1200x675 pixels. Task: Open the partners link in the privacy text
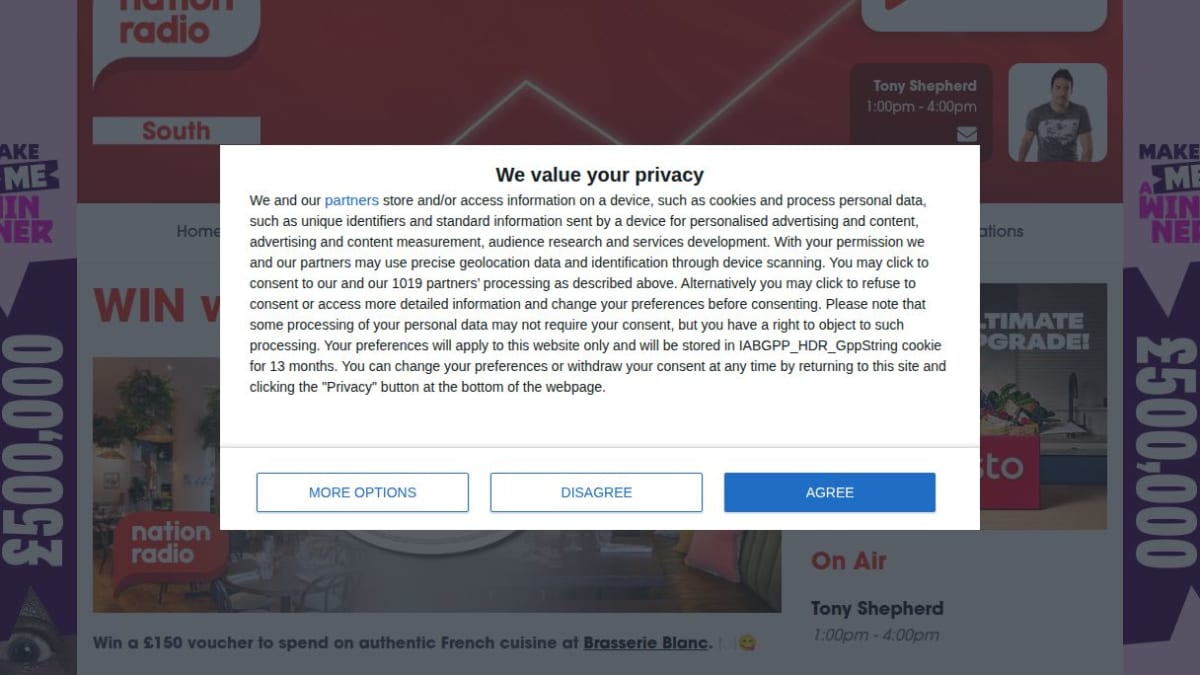pyautogui.click(x=351, y=200)
